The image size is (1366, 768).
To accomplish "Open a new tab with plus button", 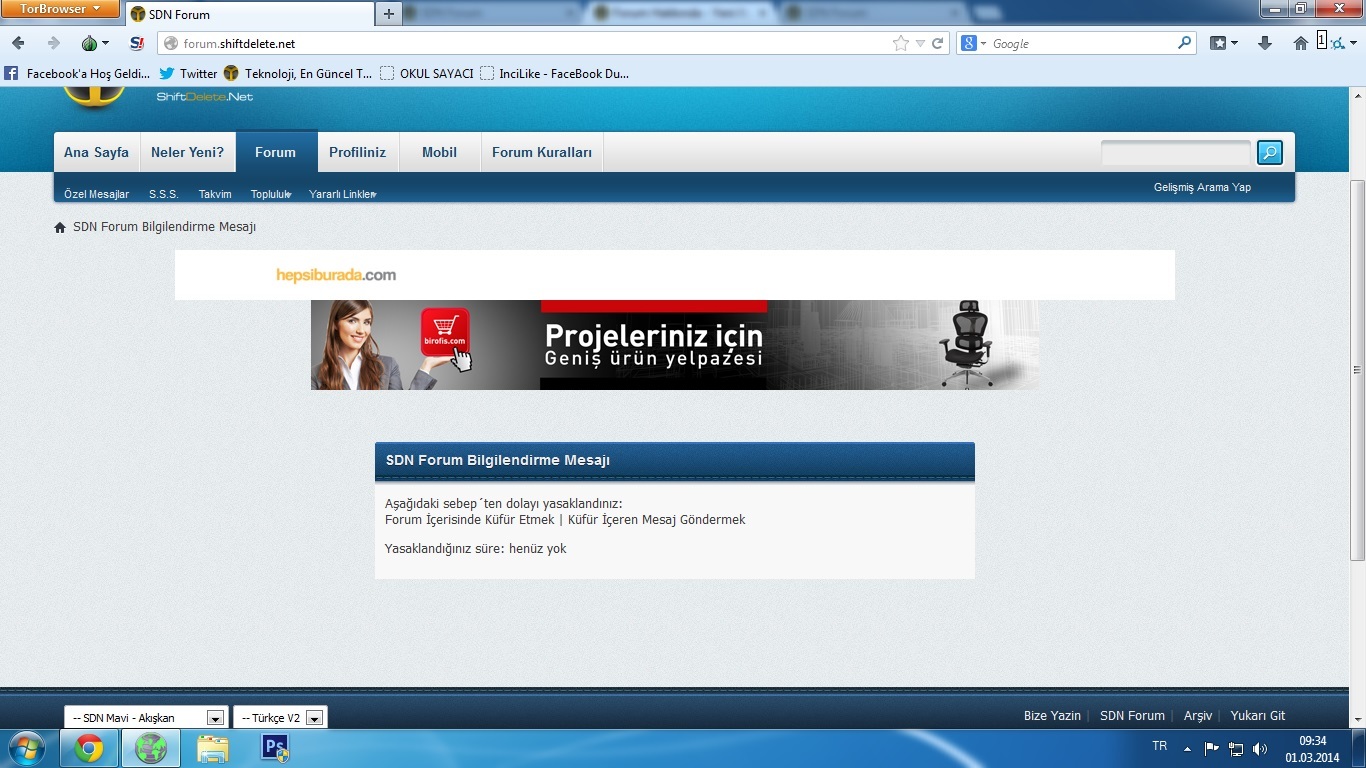I will point(389,14).
